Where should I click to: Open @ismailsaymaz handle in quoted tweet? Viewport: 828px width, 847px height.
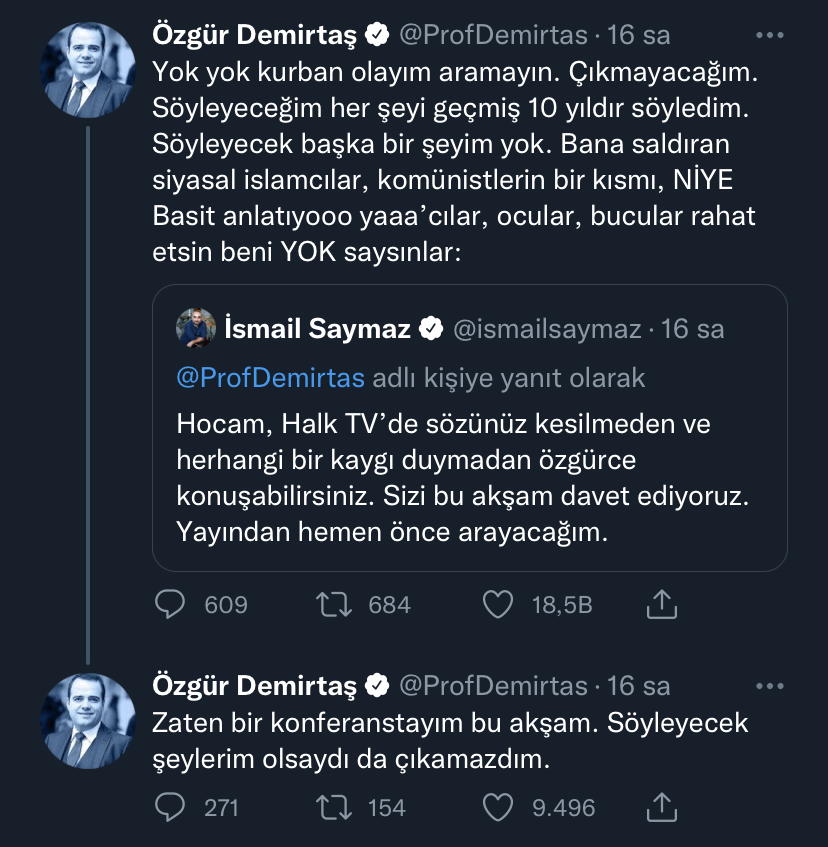point(547,329)
